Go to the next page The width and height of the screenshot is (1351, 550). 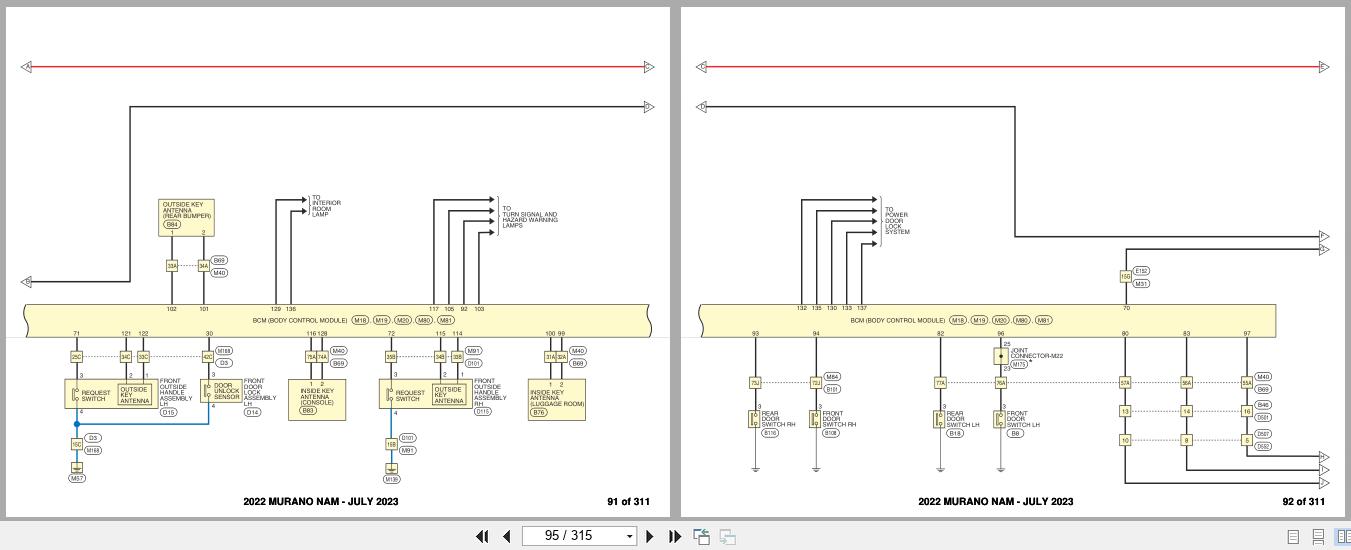point(650,536)
